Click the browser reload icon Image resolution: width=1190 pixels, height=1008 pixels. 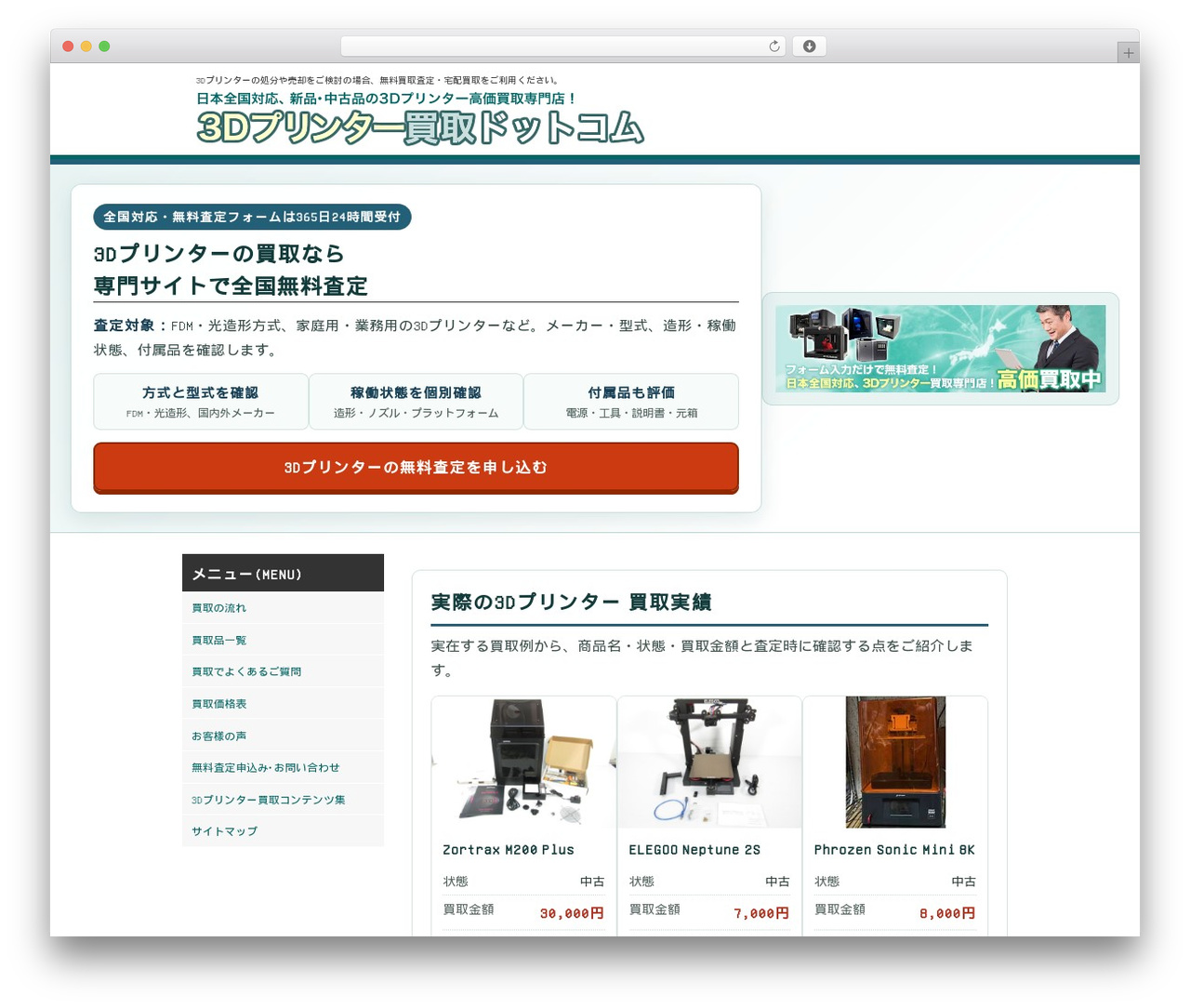coord(774,46)
